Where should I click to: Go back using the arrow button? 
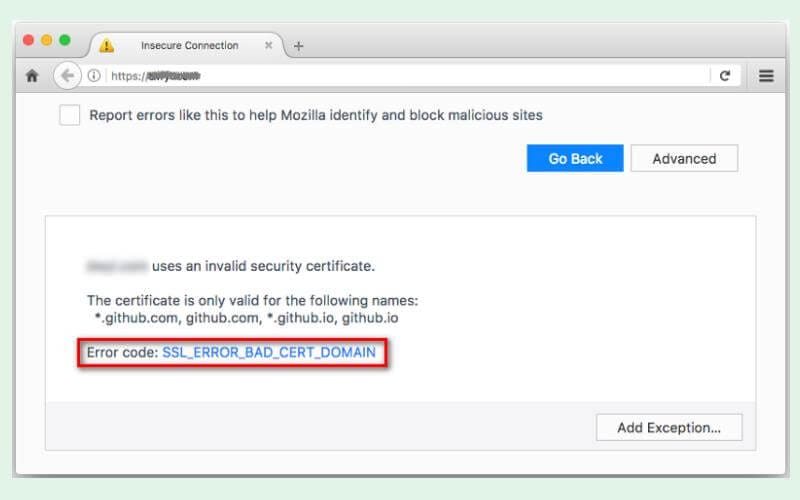[67, 76]
